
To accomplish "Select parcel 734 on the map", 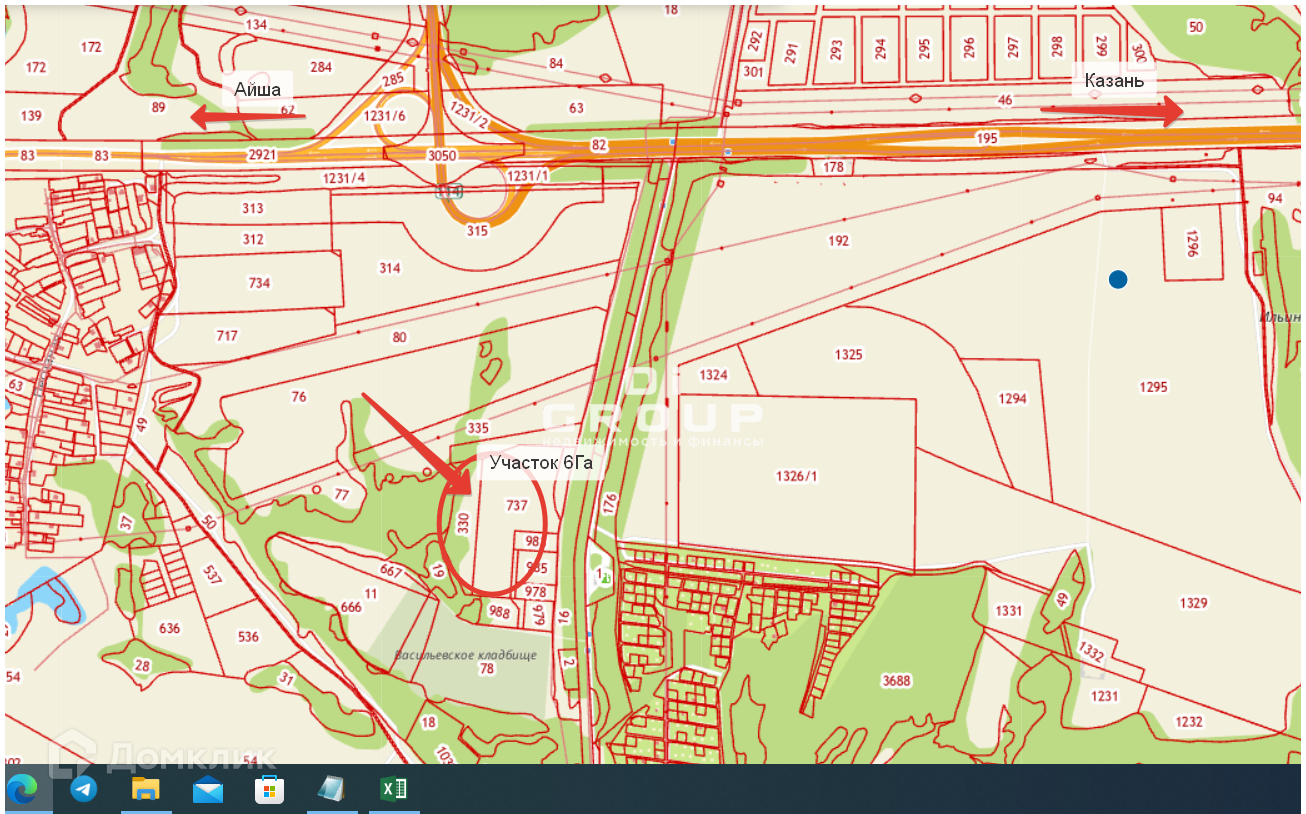I will [x=260, y=283].
